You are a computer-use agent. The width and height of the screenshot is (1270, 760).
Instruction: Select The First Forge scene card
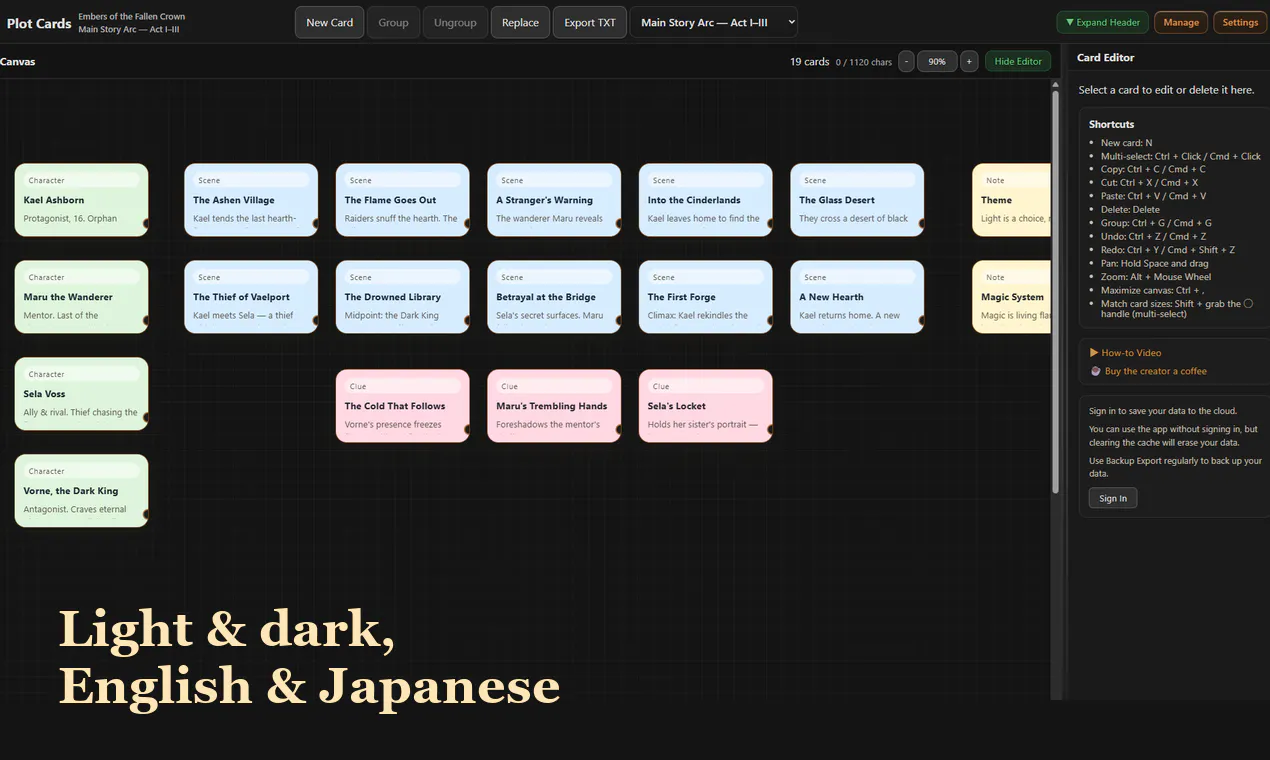[705, 297]
